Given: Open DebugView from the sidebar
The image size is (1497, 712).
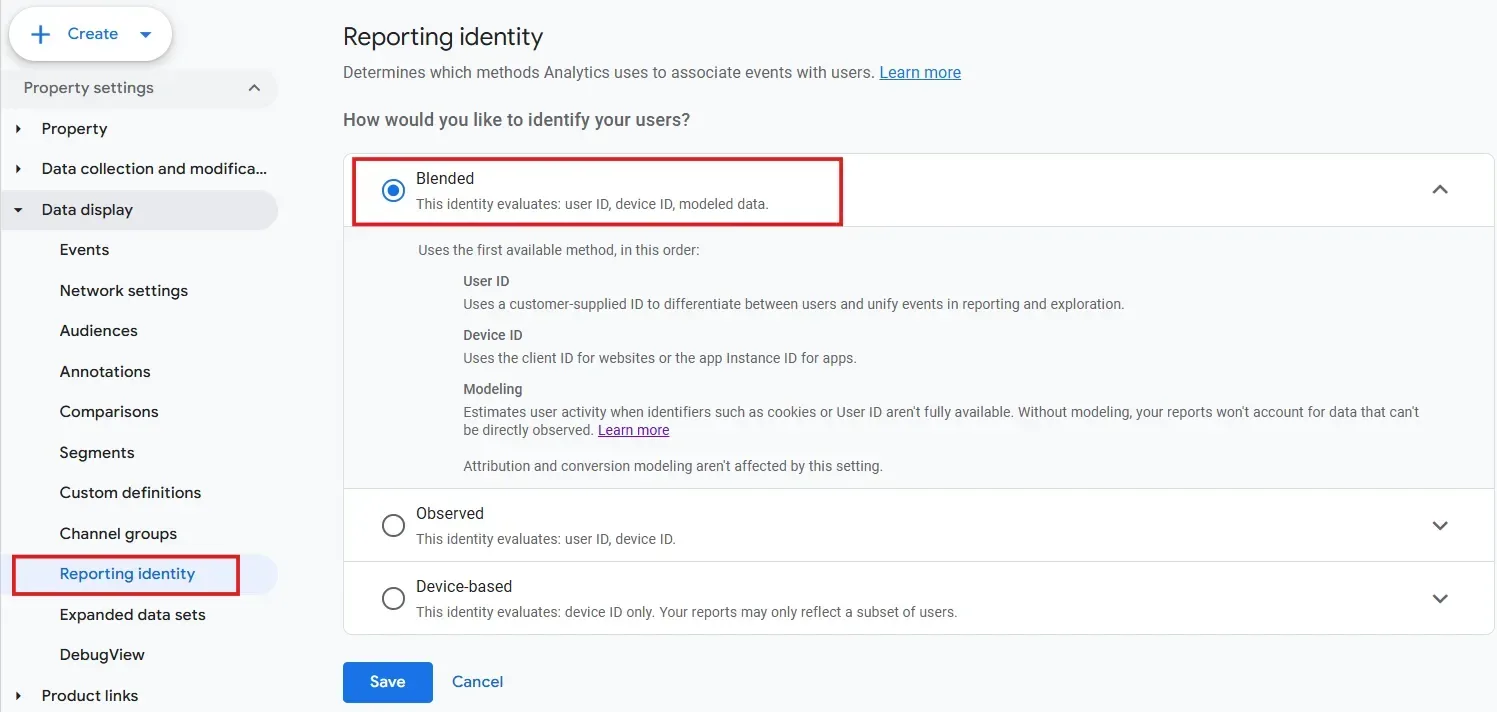Looking at the screenshot, I should (x=102, y=655).
